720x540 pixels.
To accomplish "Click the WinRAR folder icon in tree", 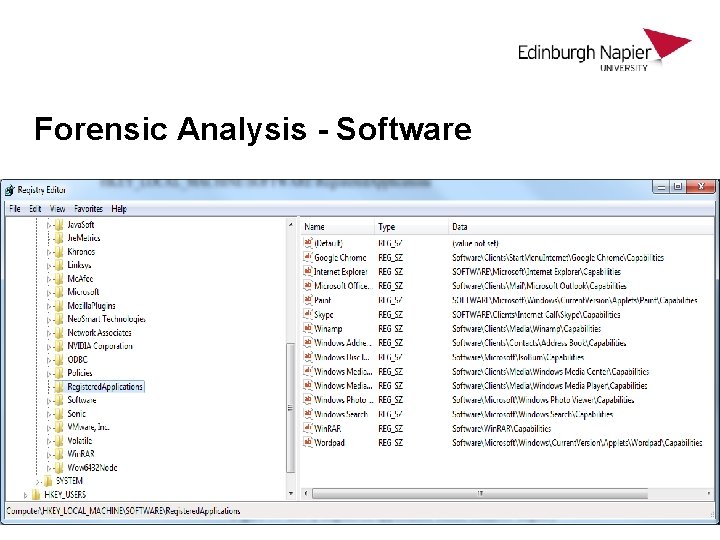I will [x=59, y=454].
